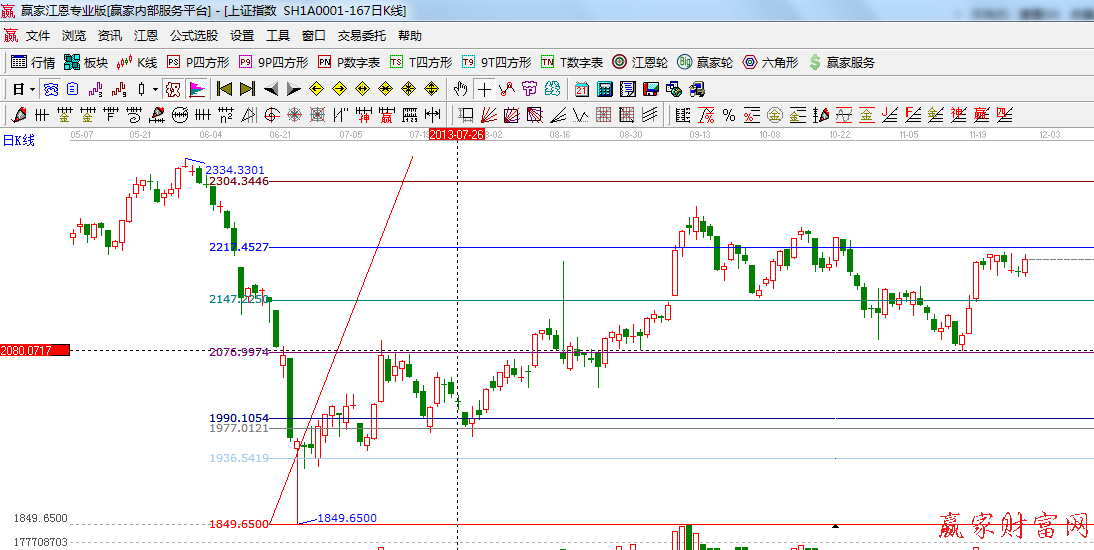Screen dimensions: 1094x550
Task: Open the 六角形 hexagon chart tool
Action: [770, 62]
